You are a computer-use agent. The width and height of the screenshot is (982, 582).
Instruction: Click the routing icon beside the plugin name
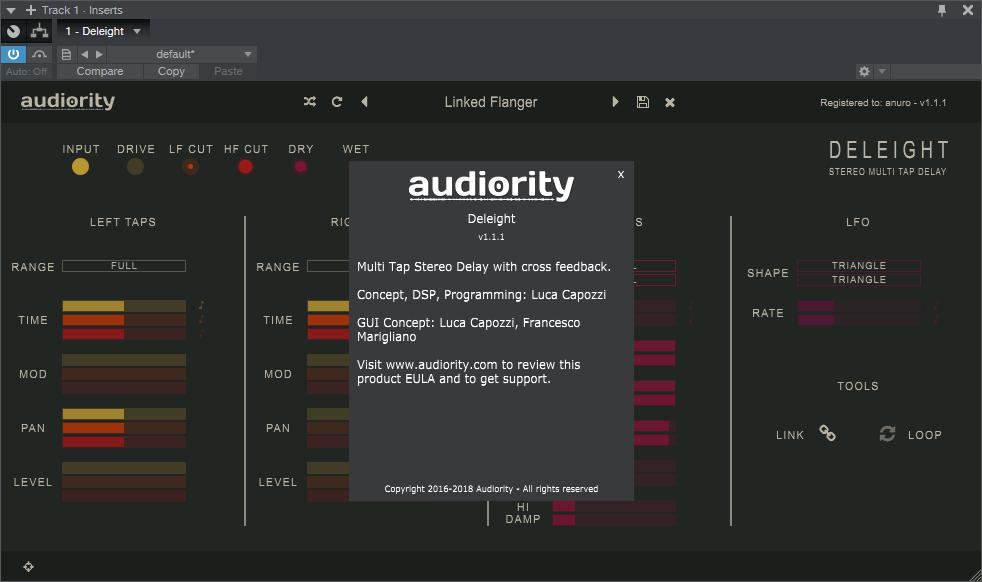pyautogui.click(x=39, y=31)
